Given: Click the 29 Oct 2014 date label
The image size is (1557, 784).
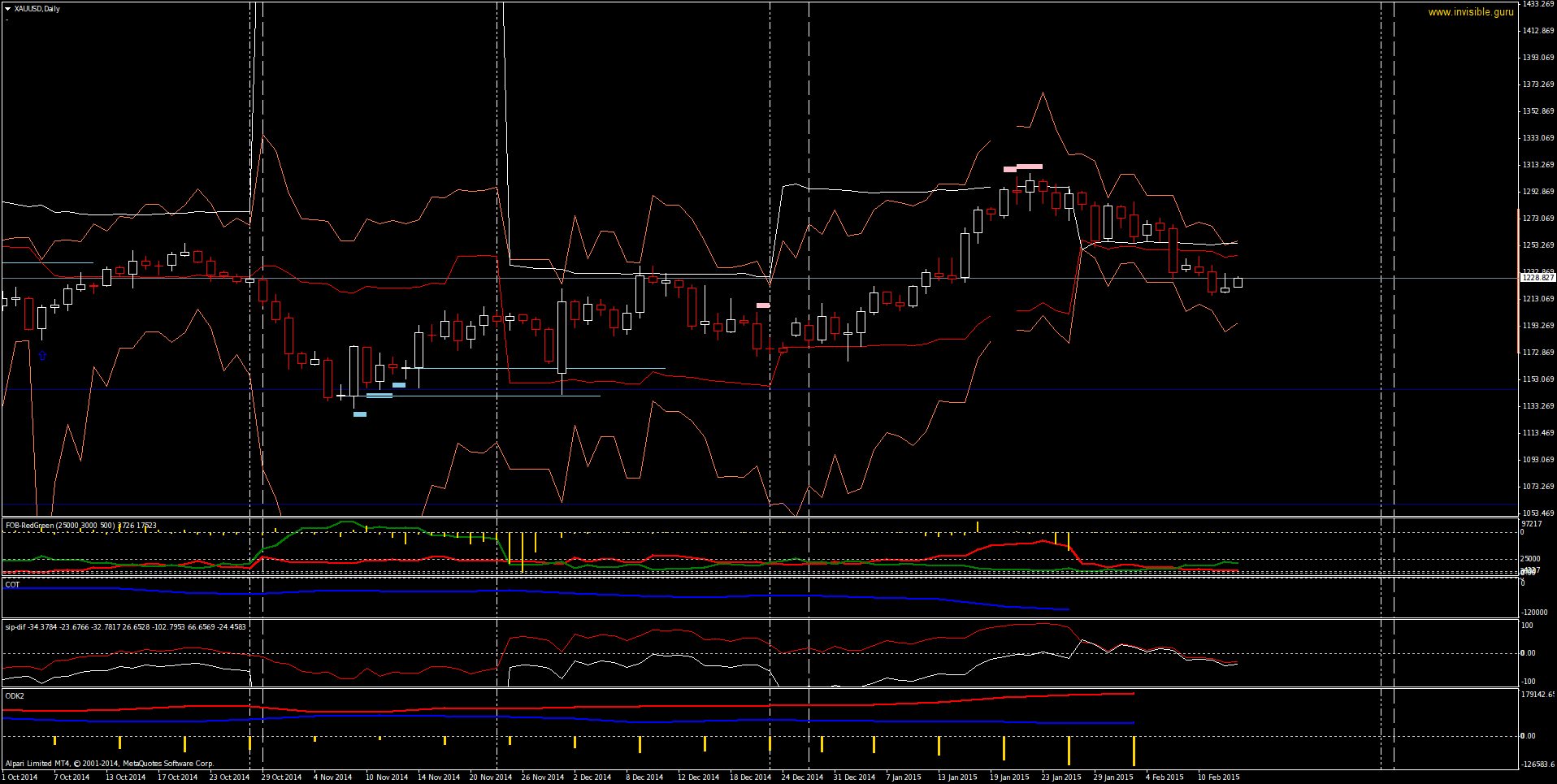Looking at the screenshot, I should tap(281, 778).
